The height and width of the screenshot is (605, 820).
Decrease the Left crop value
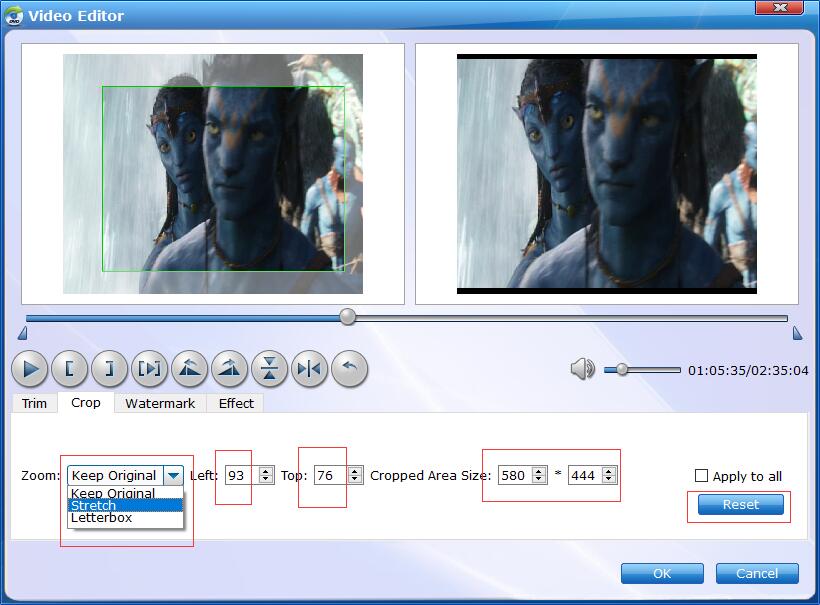pos(266,480)
